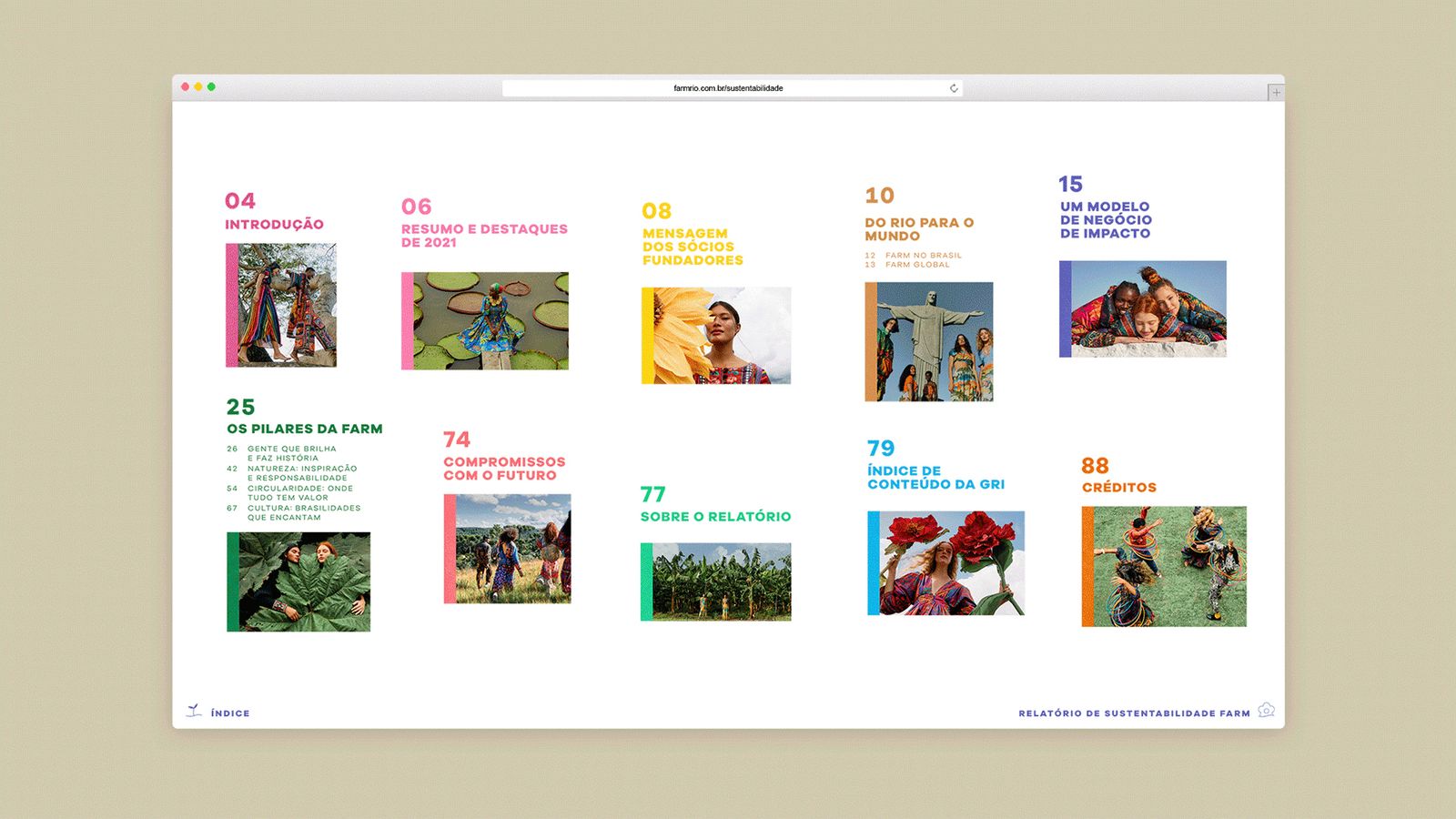Image resolution: width=1456 pixels, height=819 pixels.
Task: Click Relatório de Sustentabilidade Farm footer text
Action: coord(1134,713)
